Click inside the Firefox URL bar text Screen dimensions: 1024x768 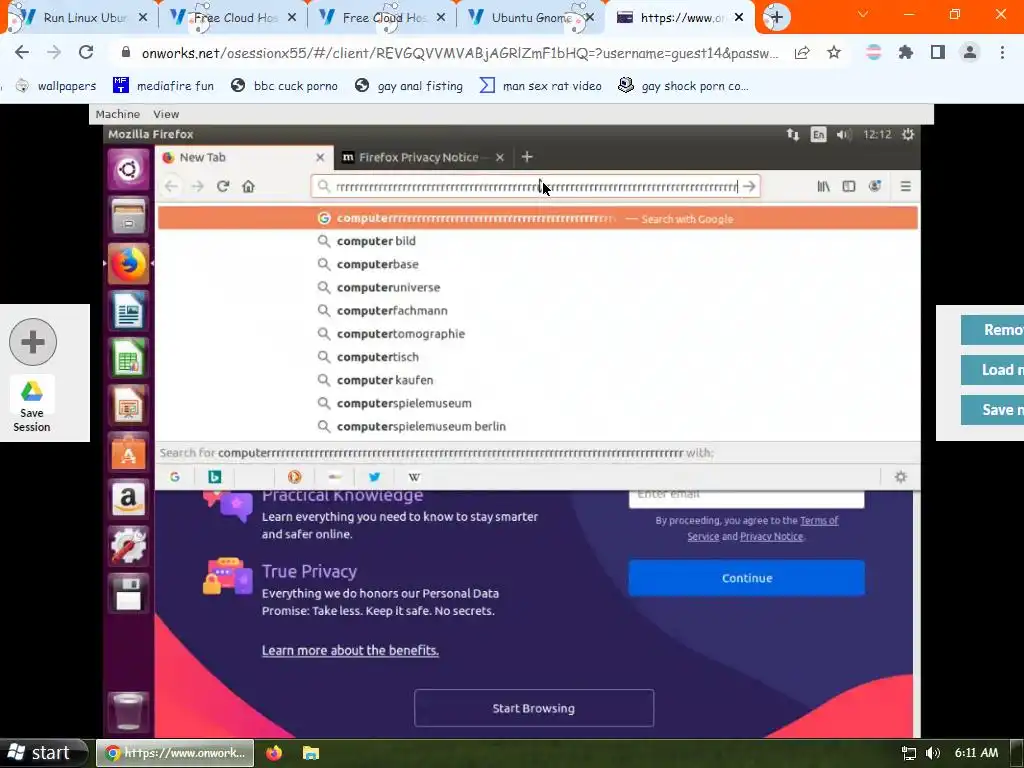tap(536, 187)
